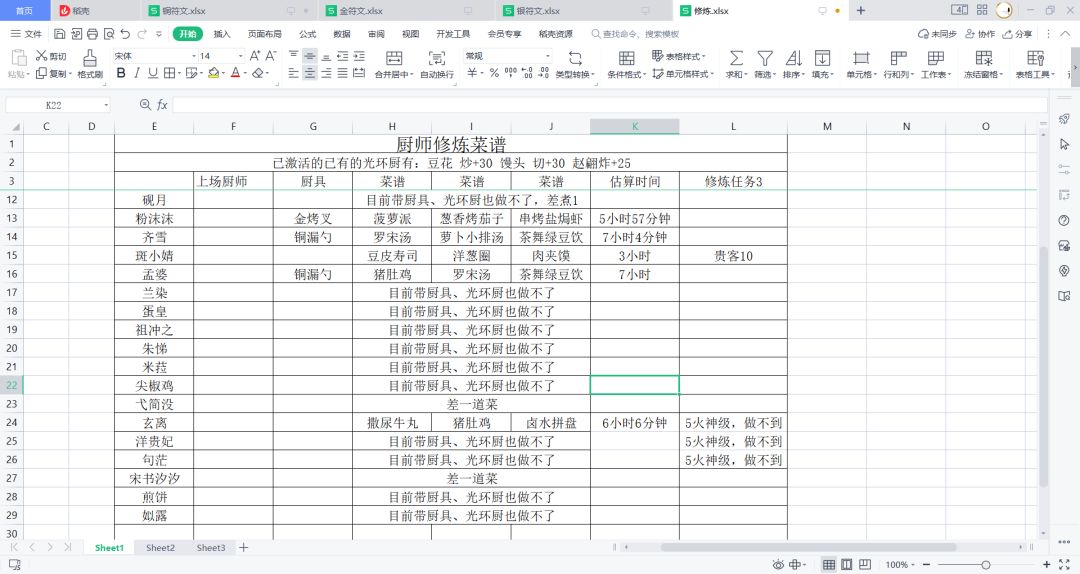1080x574 pixels.
Task: Click the Share button
Action: pyautogui.click(x=1017, y=34)
